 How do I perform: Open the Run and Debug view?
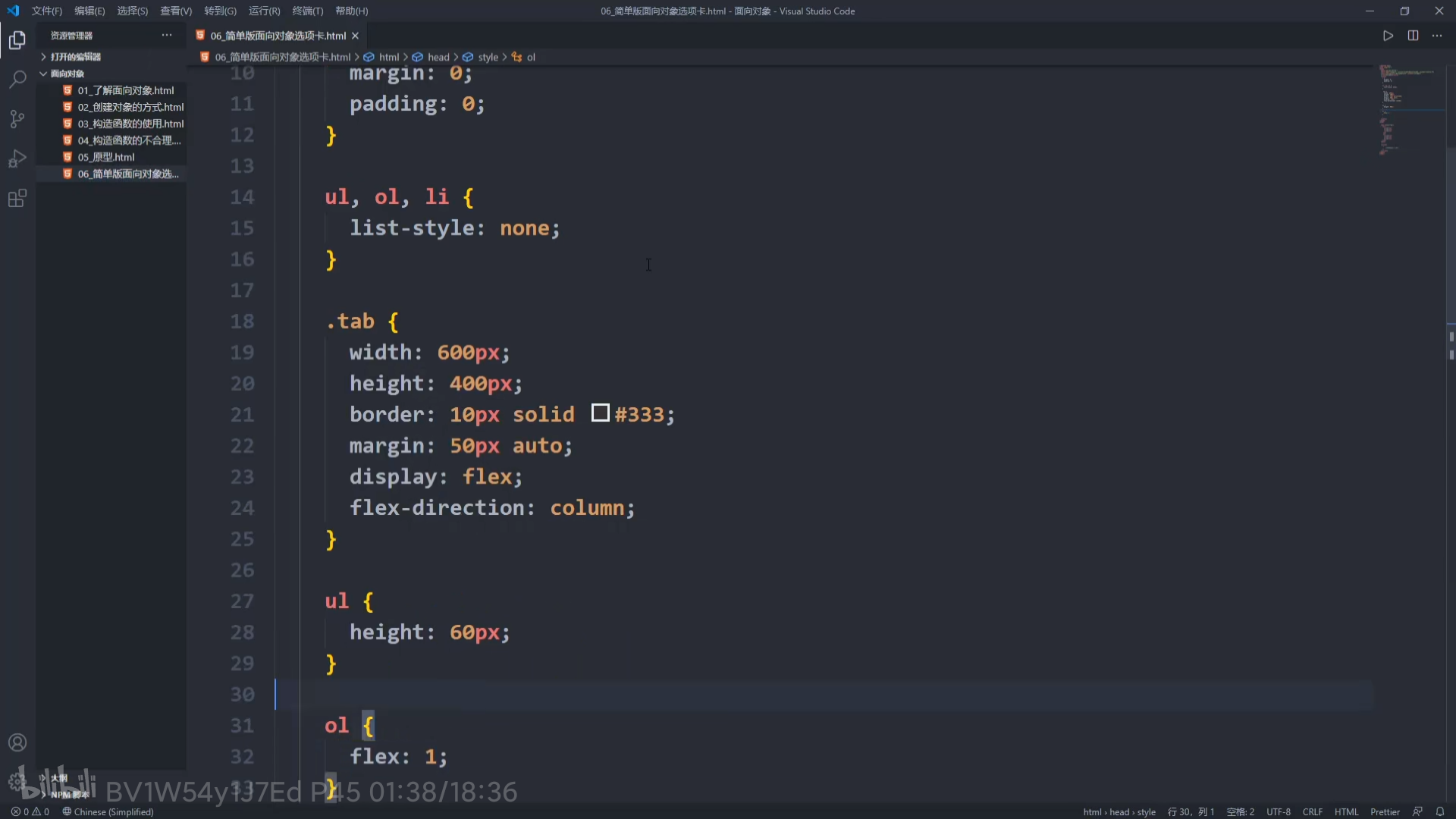click(x=17, y=158)
